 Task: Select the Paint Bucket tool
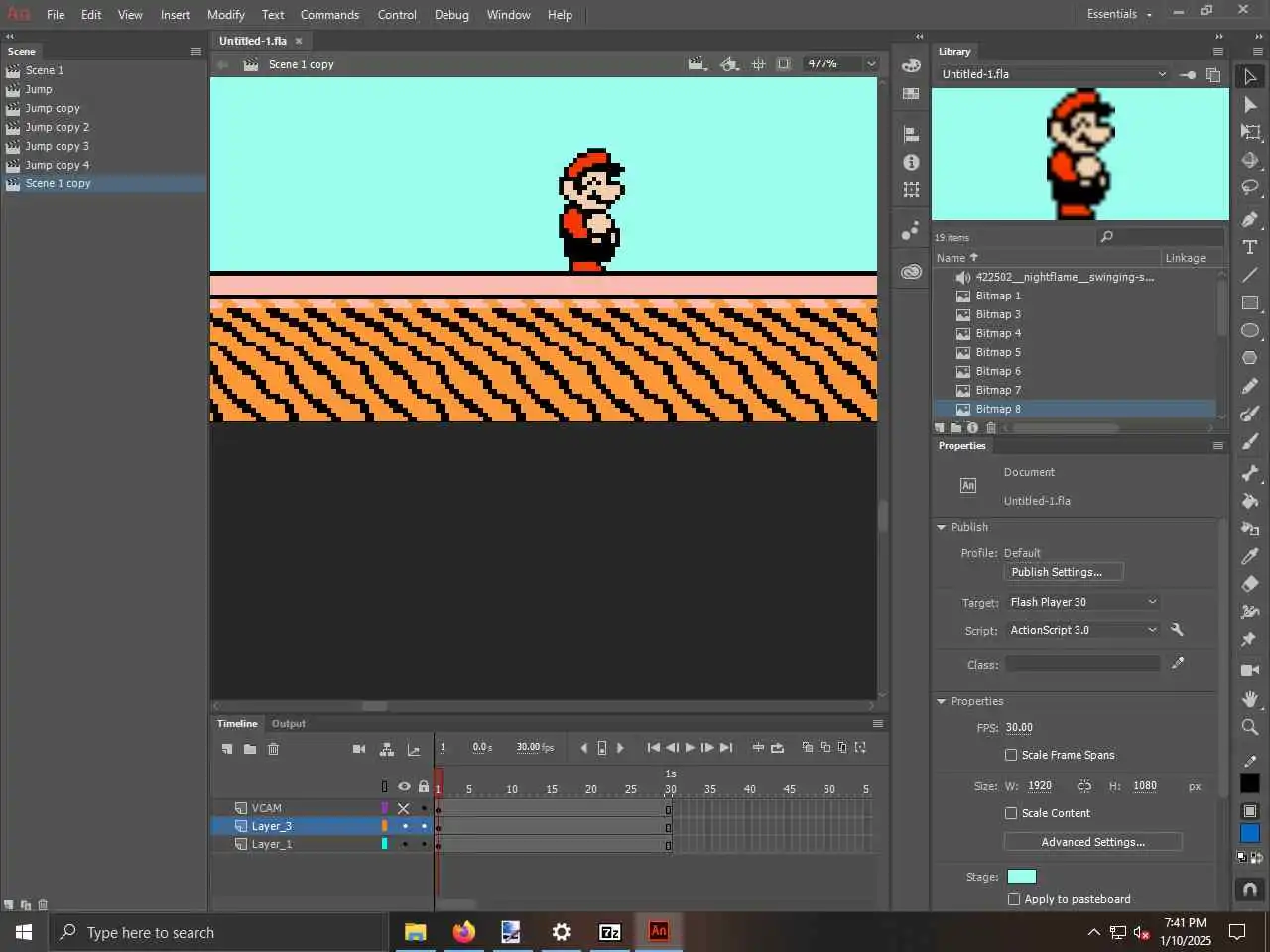pos(1250,501)
